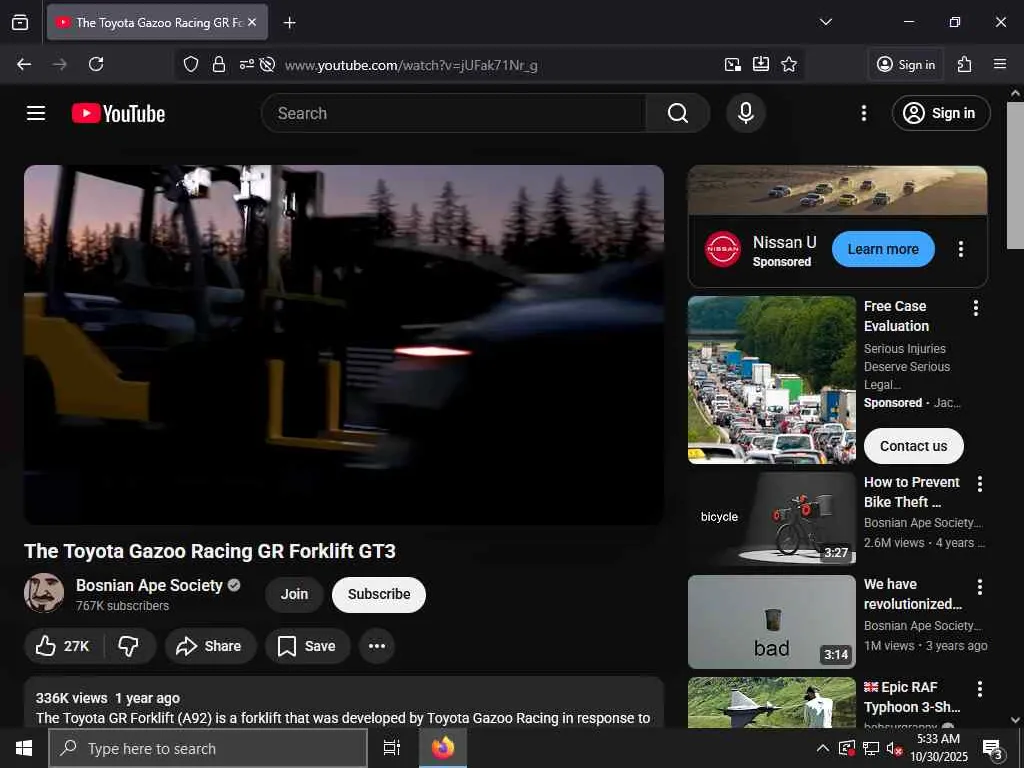1024x768 pixels.
Task: Open the YouTube hamburger guide menu
Action: [36, 113]
